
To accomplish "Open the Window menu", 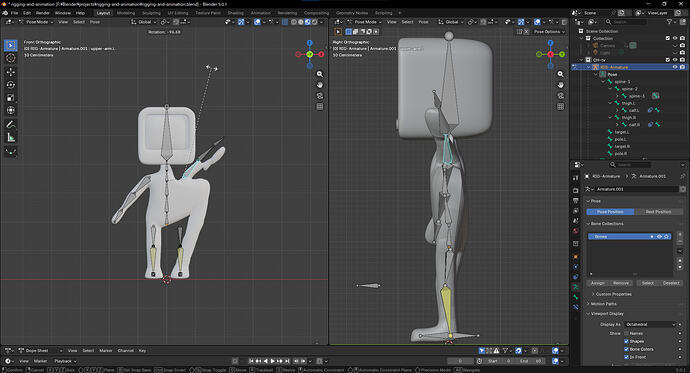I will (x=63, y=13).
